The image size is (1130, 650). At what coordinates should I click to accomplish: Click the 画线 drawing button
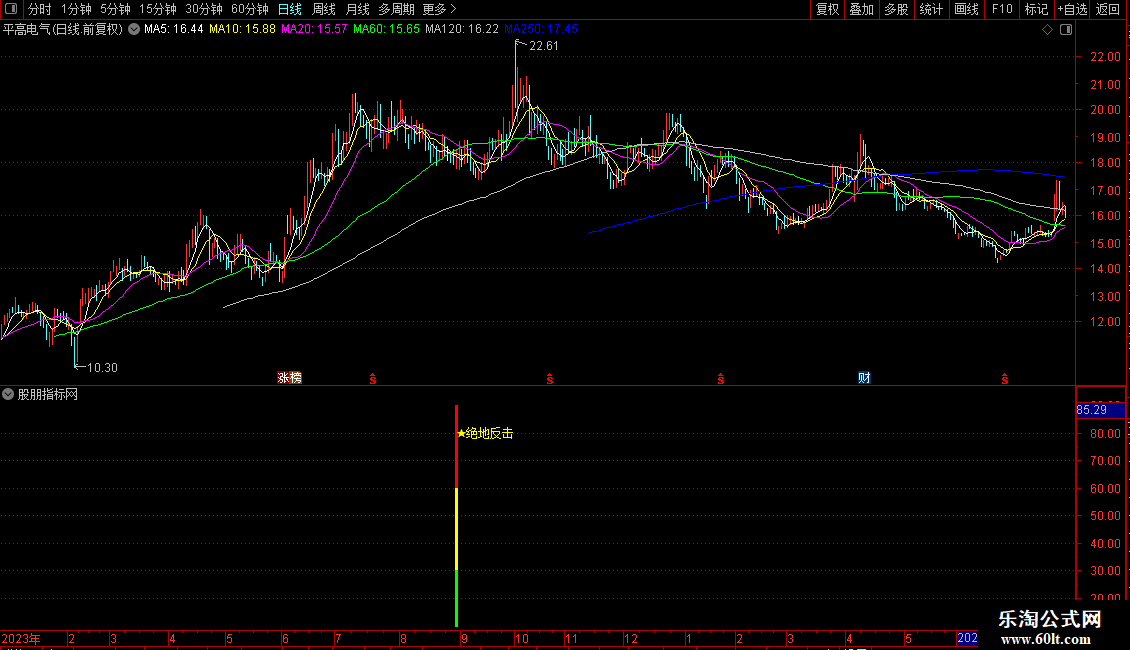click(x=966, y=9)
